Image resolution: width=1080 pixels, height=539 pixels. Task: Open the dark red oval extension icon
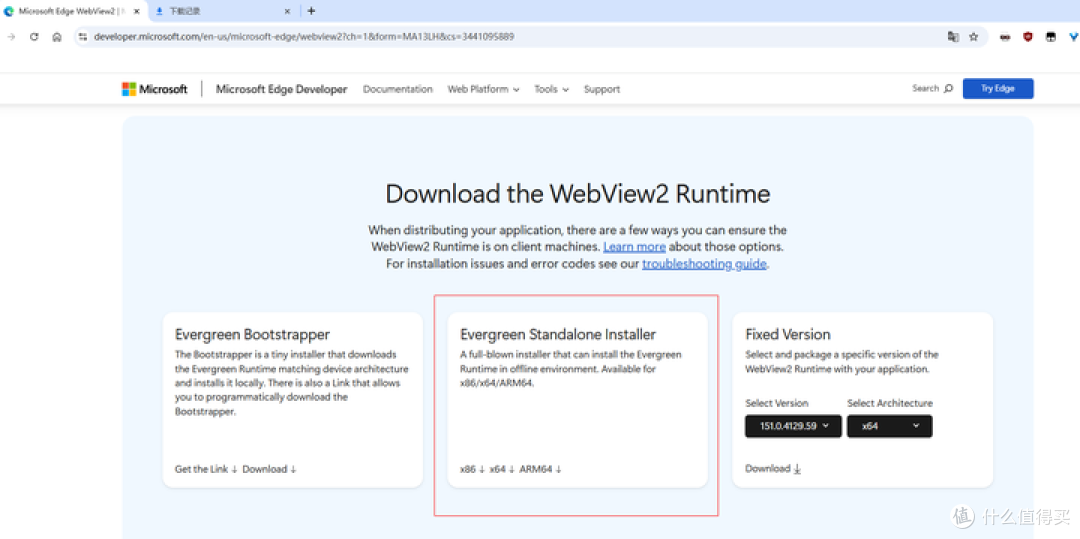(x=1005, y=37)
